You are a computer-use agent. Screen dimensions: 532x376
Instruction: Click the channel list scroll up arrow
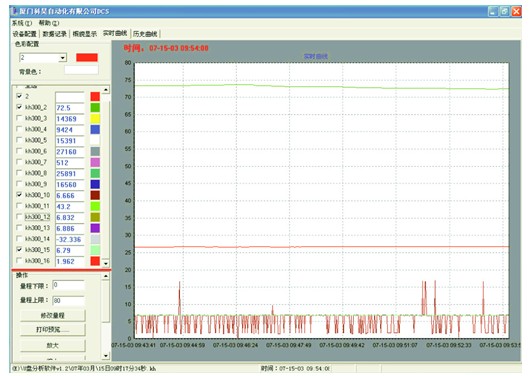pyautogui.click(x=106, y=90)
